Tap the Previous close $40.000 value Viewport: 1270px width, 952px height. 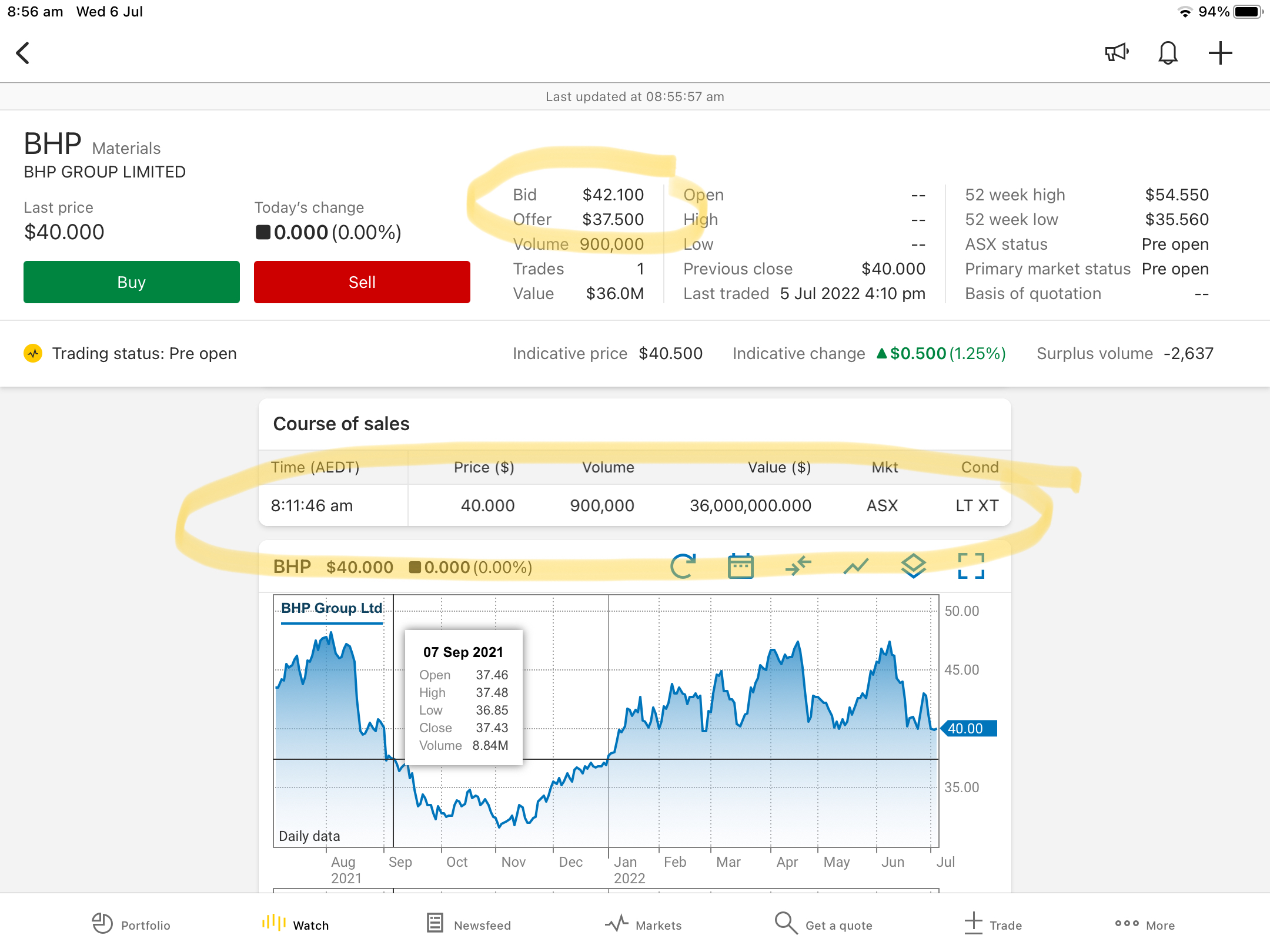893,269
